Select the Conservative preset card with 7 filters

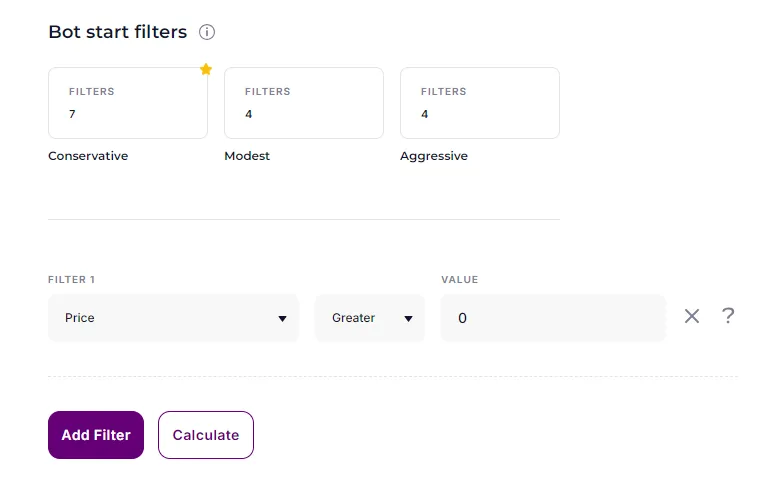point(128,103)
